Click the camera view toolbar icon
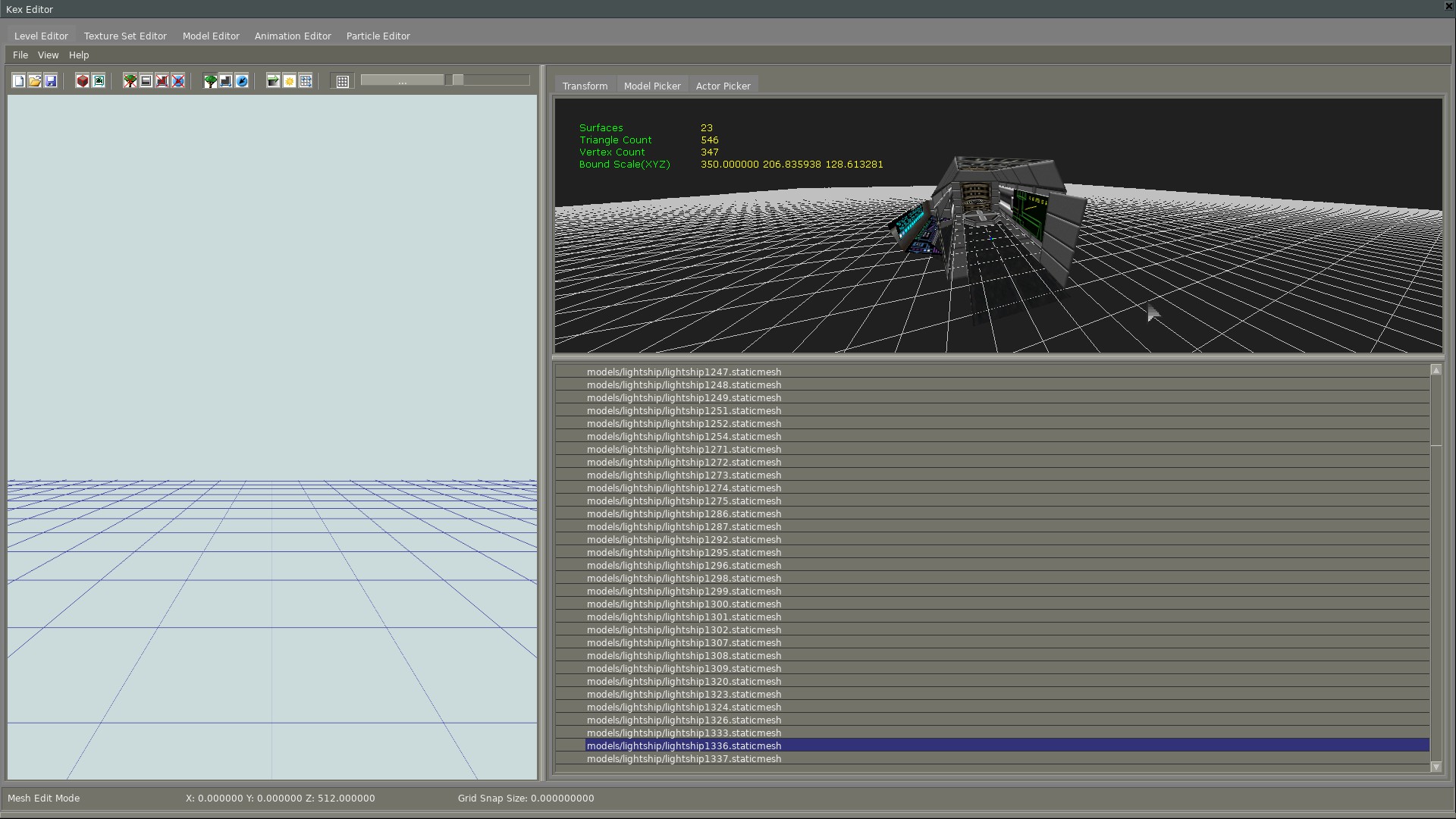The width and height of the screenshot is (1456, 819). pyautogui.click(x=99, y=81)
